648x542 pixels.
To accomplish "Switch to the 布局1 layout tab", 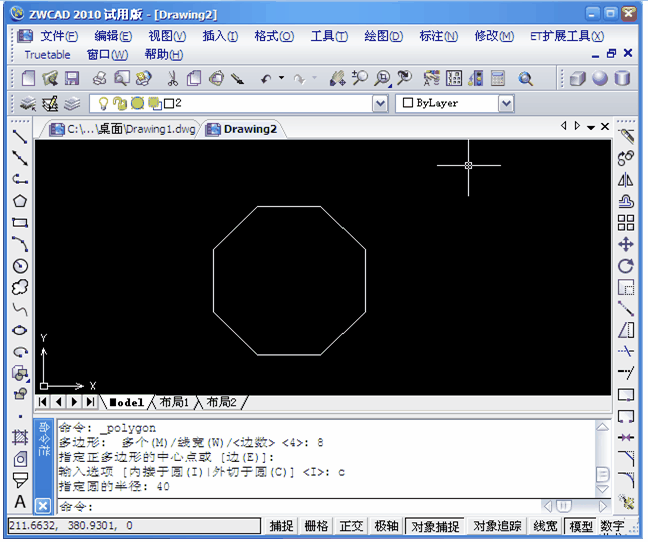I will 174,402.
